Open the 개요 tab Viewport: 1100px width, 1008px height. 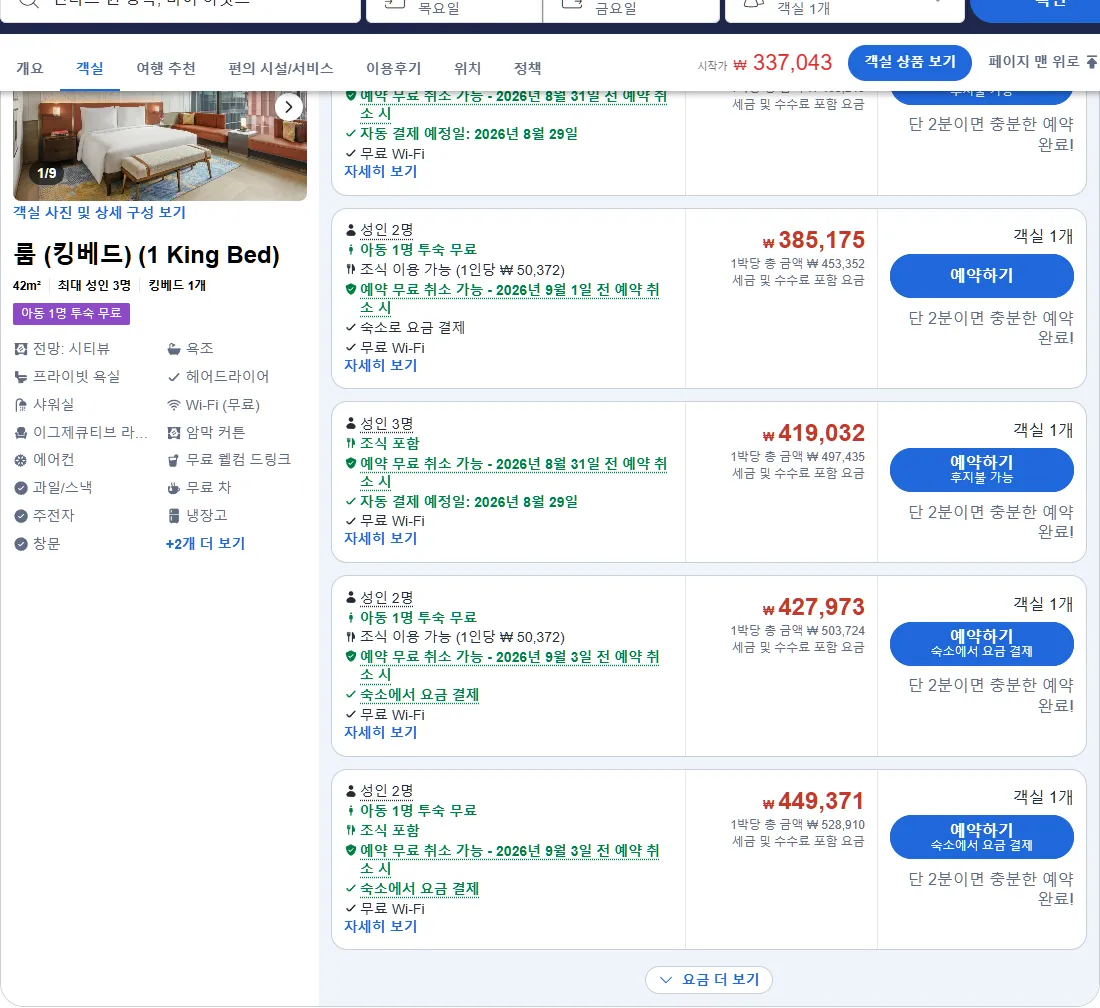tap(30, 69)
